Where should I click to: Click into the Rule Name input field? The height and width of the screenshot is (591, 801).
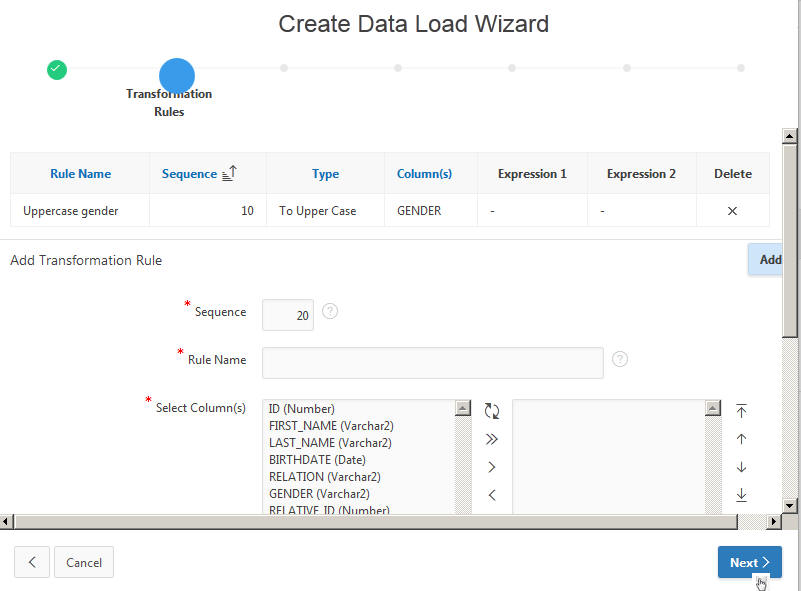click(433, 363)
